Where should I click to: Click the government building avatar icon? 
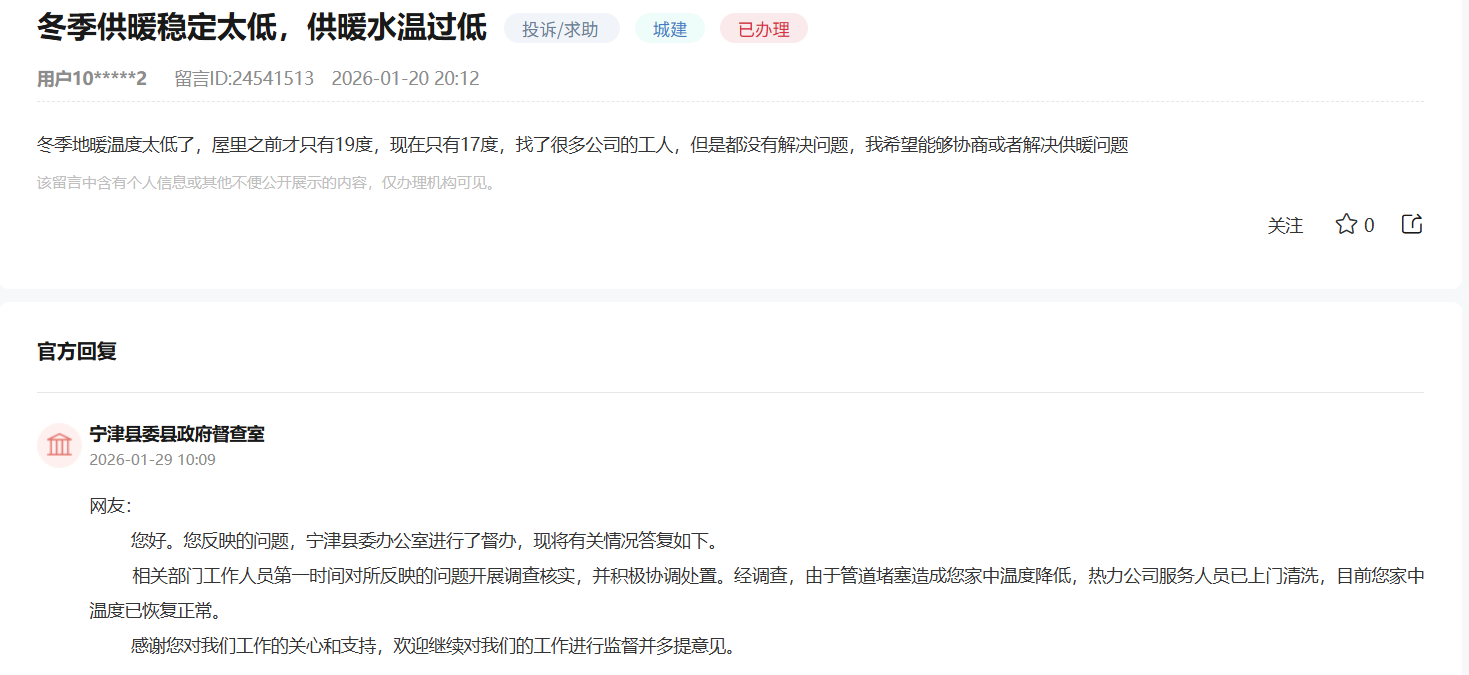[59, 444]
